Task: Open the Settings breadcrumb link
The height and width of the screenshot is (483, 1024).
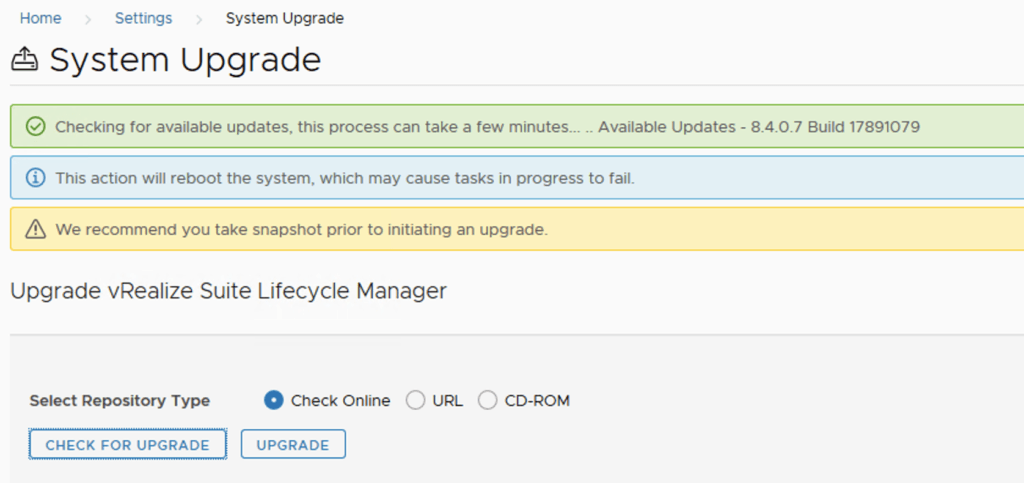Action: coord(143,19)
